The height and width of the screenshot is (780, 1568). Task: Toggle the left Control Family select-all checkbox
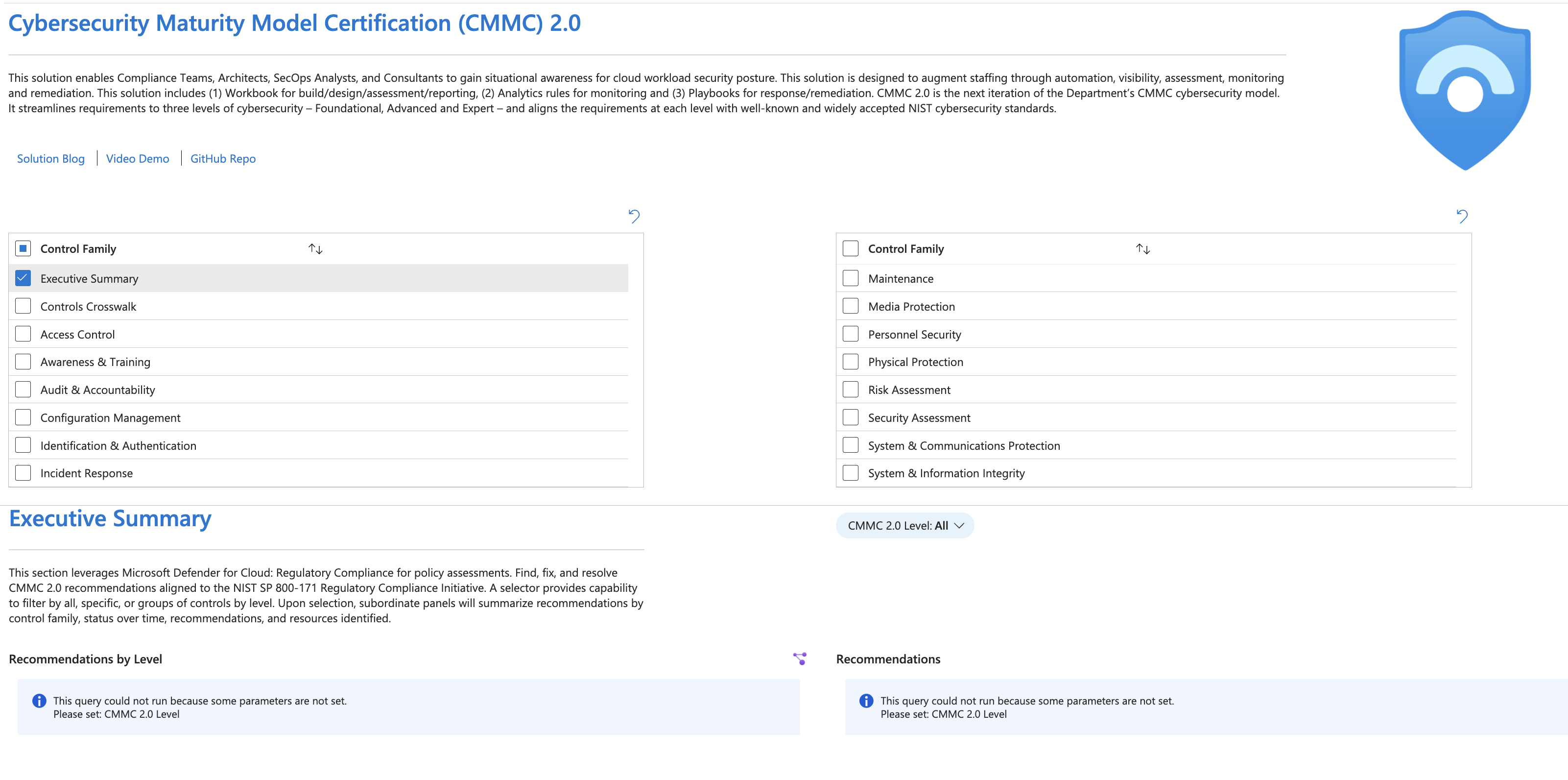tap(23, 248)
